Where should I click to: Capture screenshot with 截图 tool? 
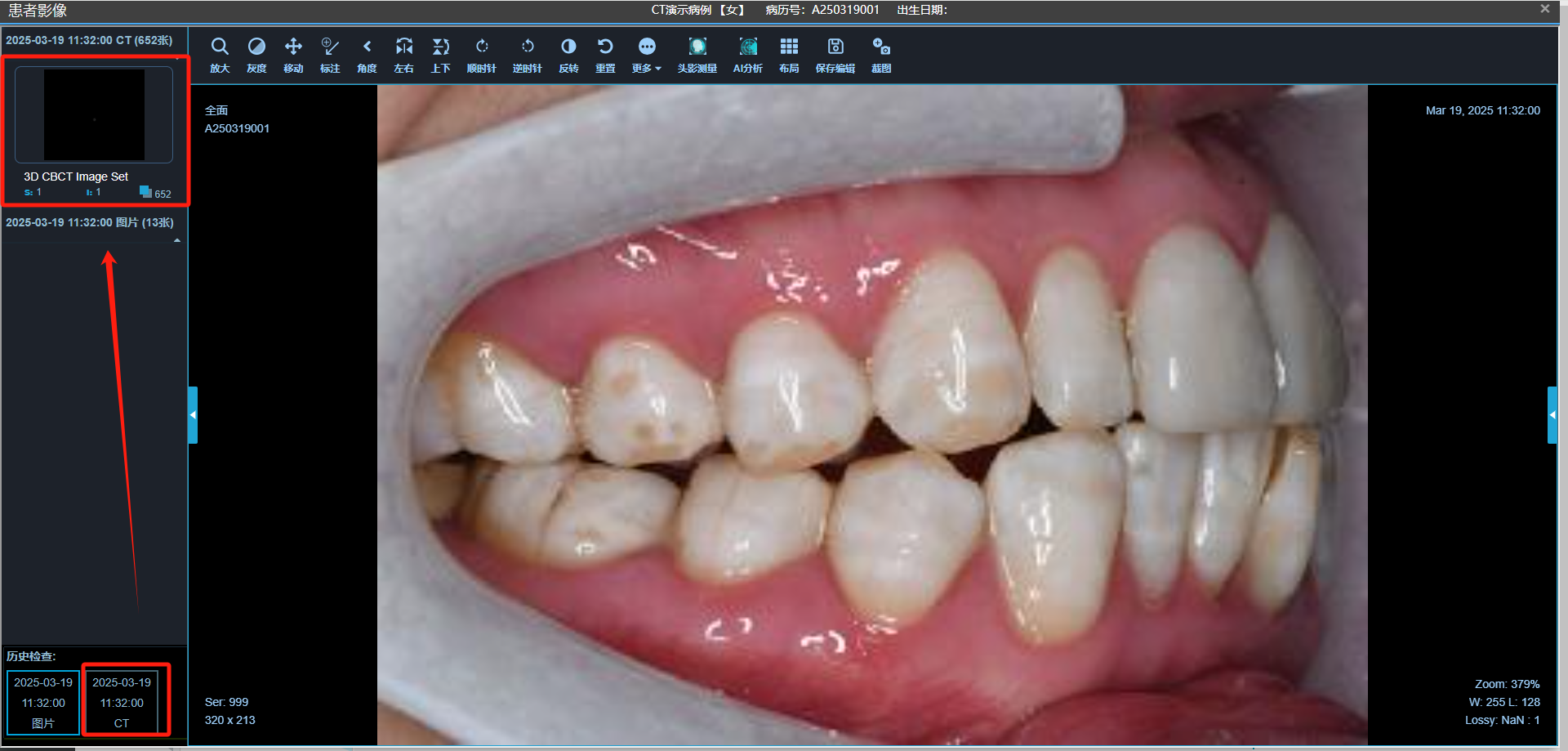pyautogui.click(x=881, y=54)
